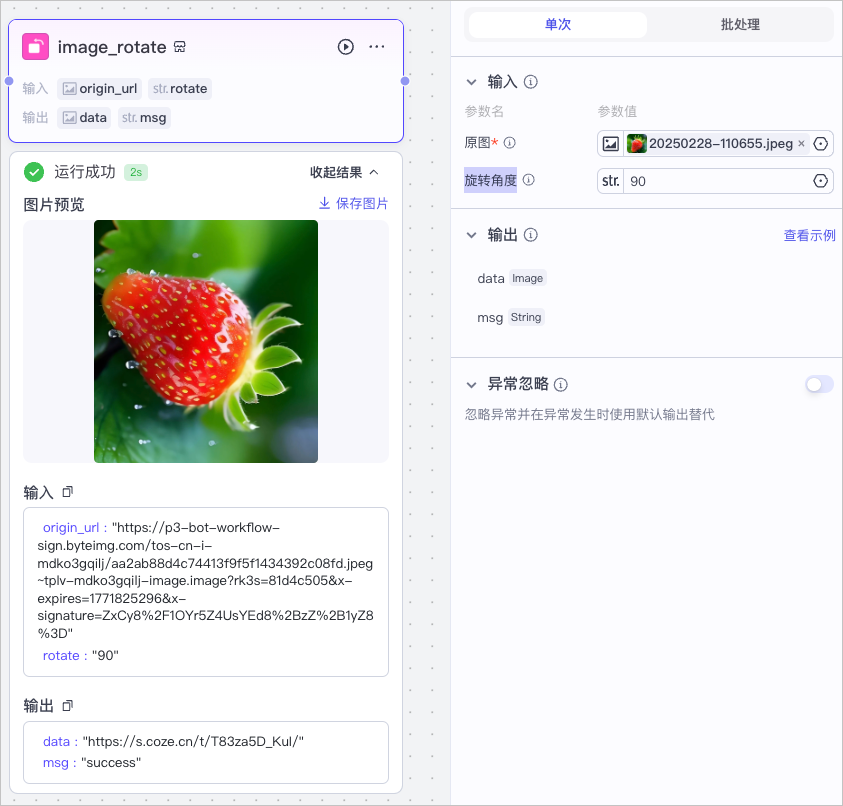This screenshot has width=843, height=806.
Task: Switch to the 单次 tab
Action: [x=558, y=25]
